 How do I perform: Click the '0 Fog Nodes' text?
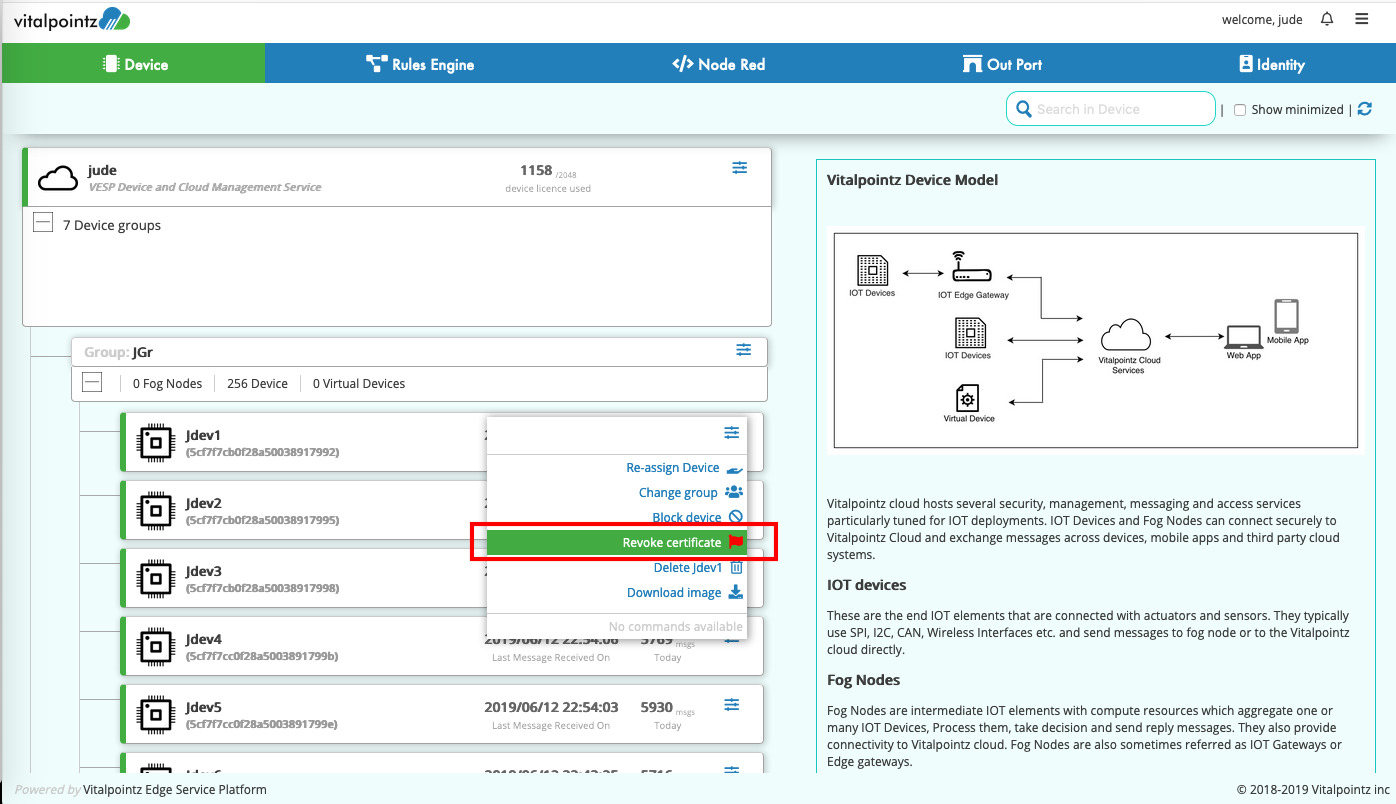167,383
